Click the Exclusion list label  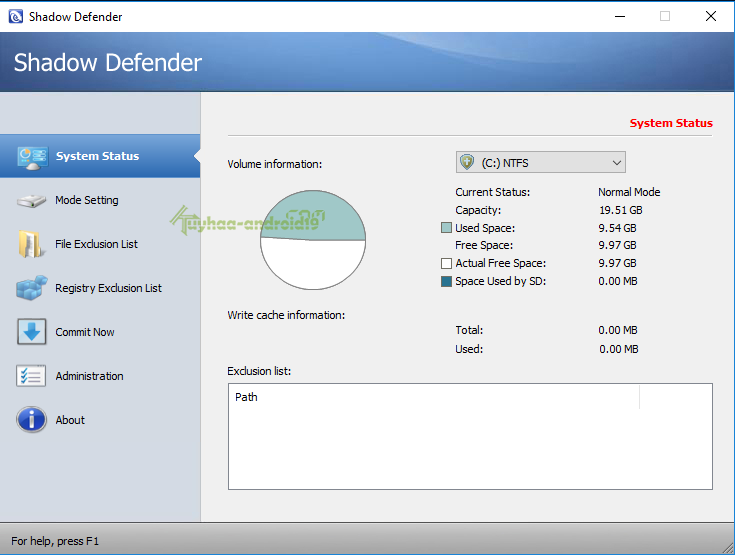[x=259, y=371]
